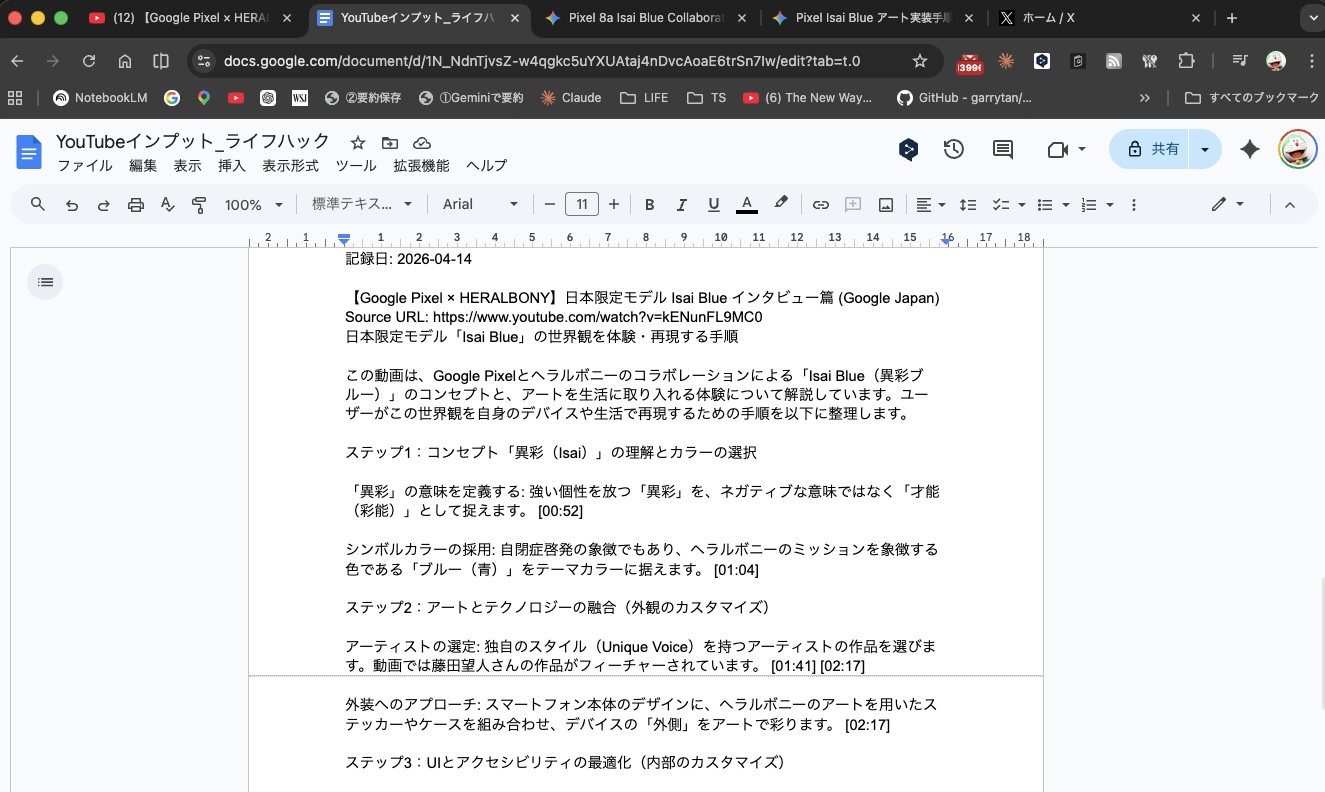Undo the last action
1325x792 pixels.
(x=70, y=204)
